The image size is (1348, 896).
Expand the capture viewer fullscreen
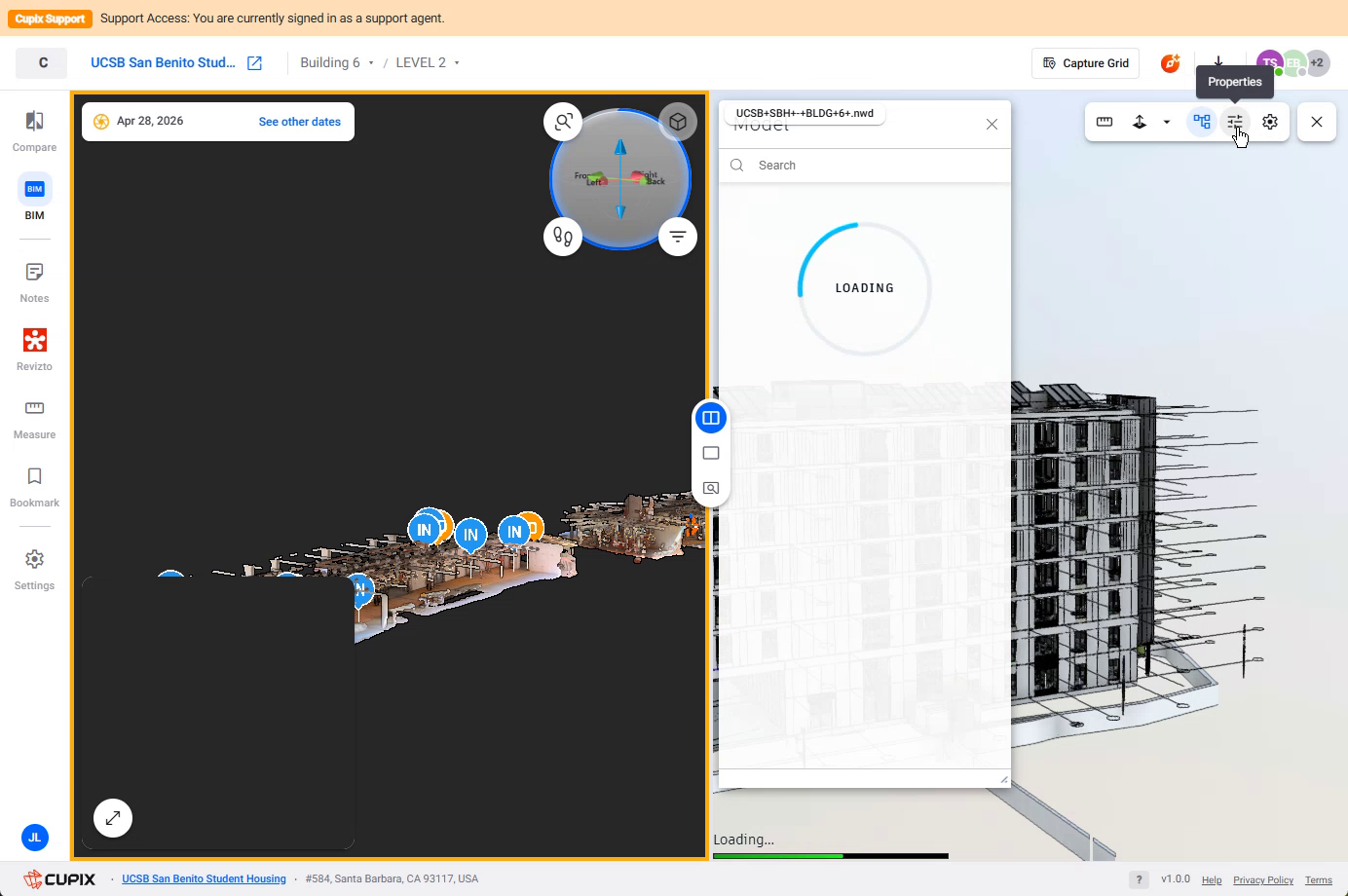[113, 818]
